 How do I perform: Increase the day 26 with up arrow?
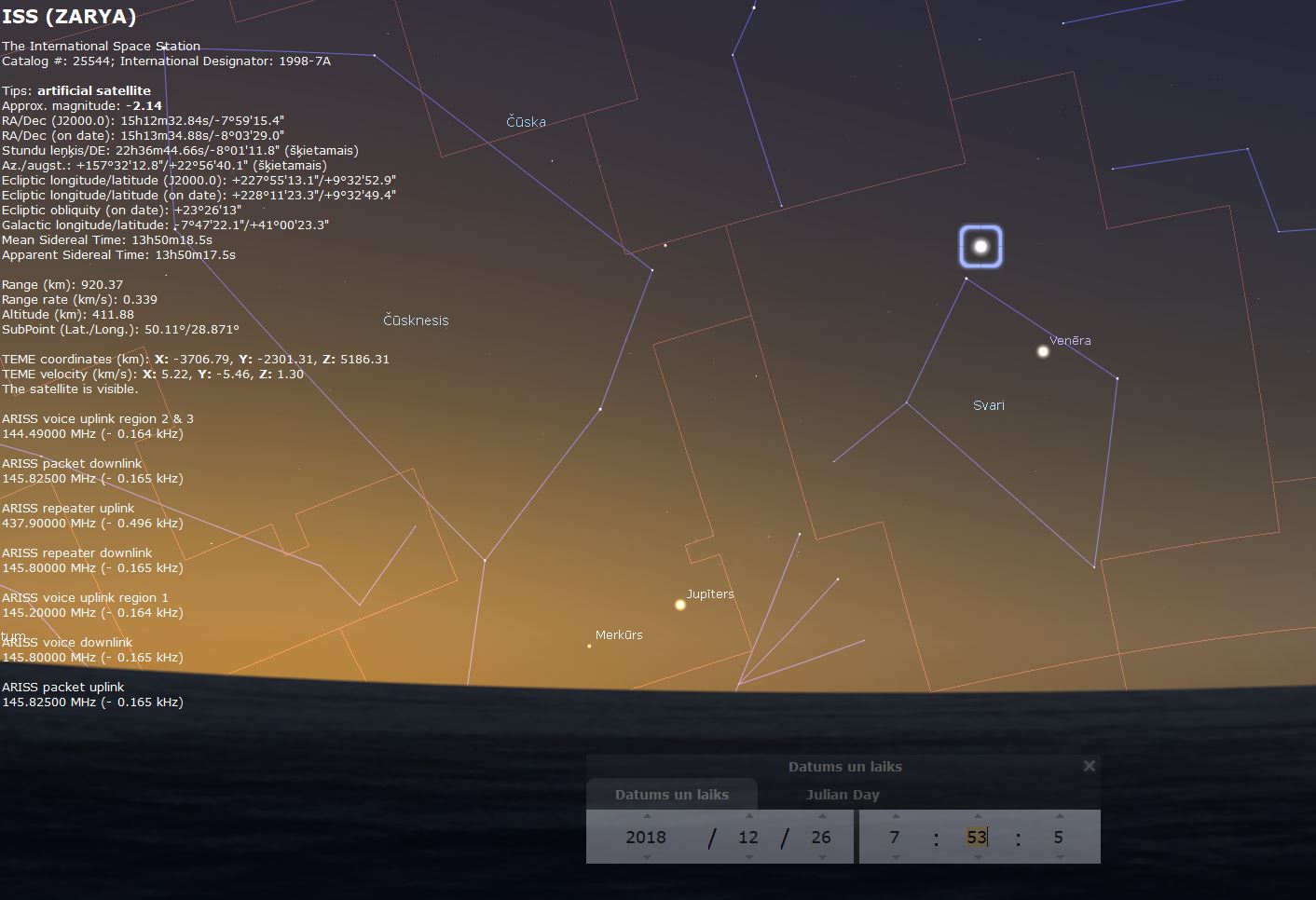coord(821,816)
